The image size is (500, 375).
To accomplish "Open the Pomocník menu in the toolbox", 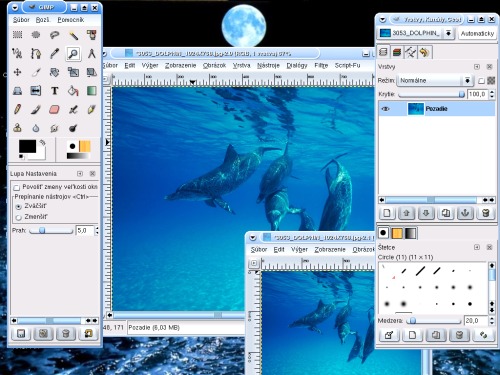I will click(71, 20).
